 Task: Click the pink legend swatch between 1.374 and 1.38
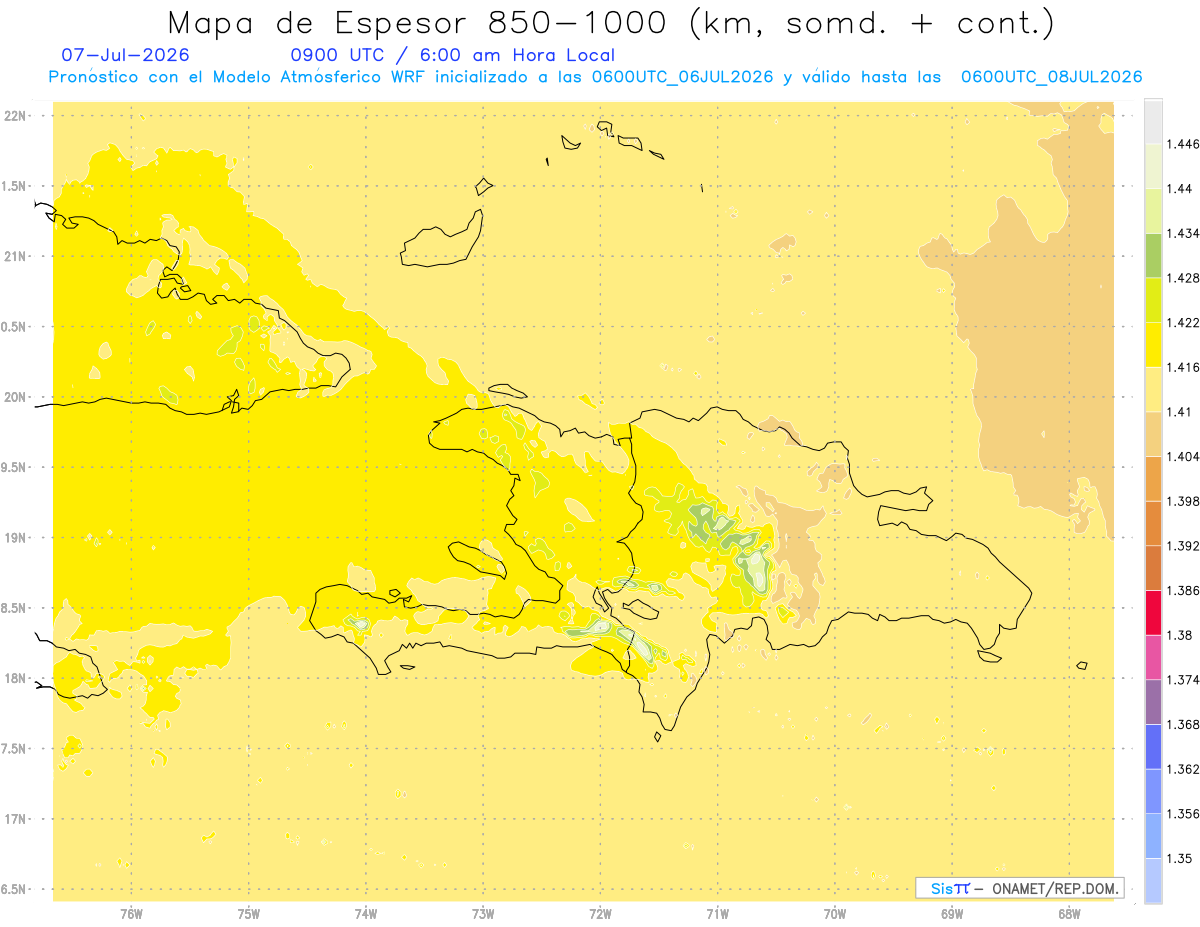1153,658
